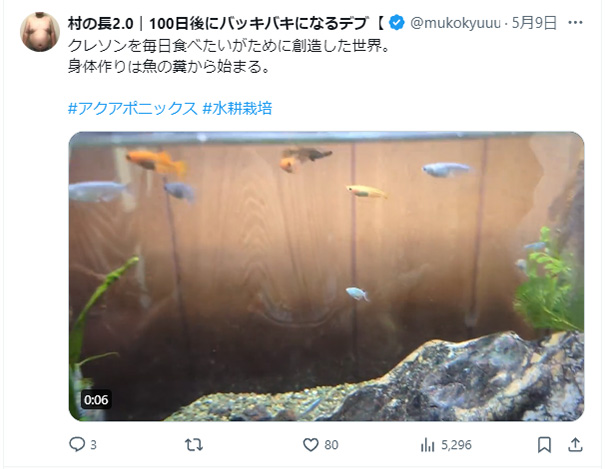Repost this tweet with the retweet icon
605x469 pixels.
194,445
